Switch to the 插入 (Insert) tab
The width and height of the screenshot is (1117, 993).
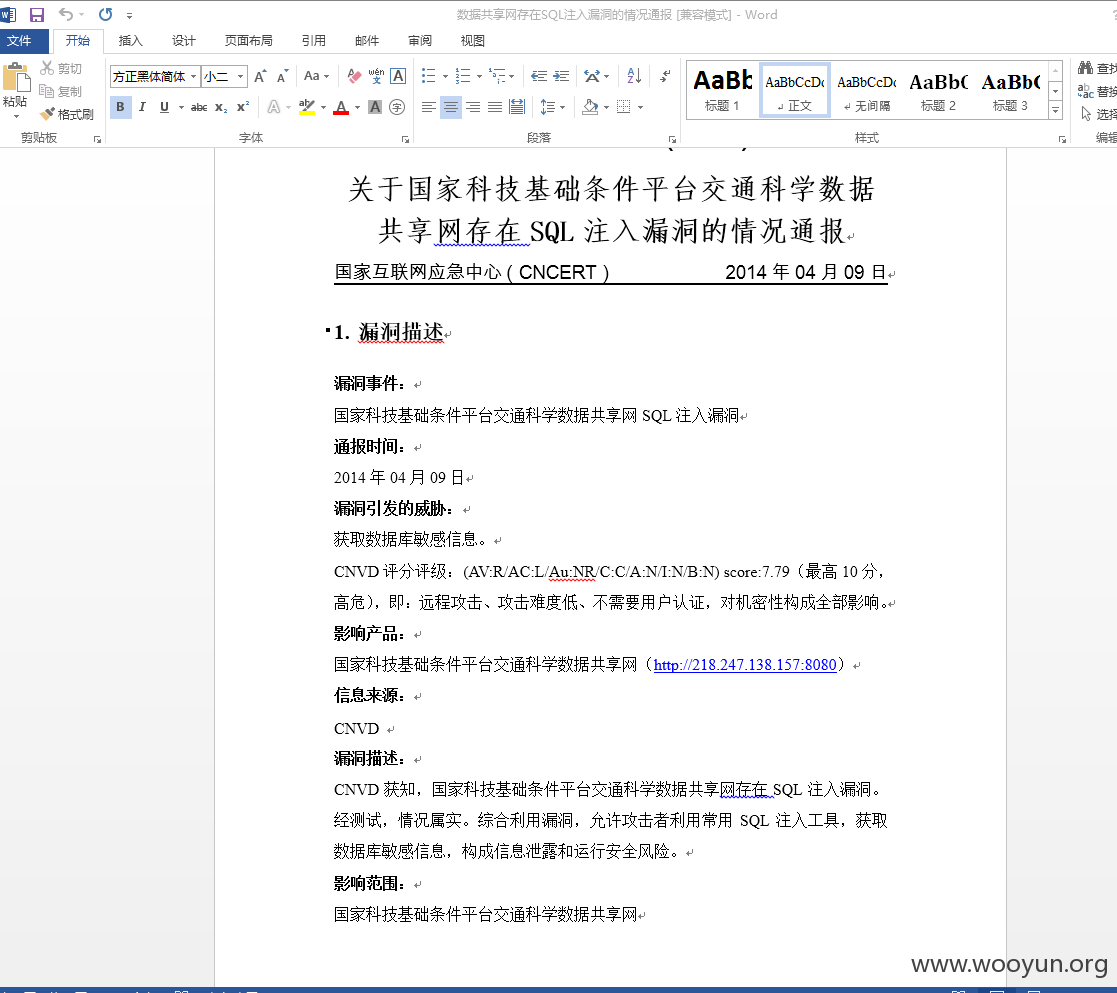tap(130, 41)
